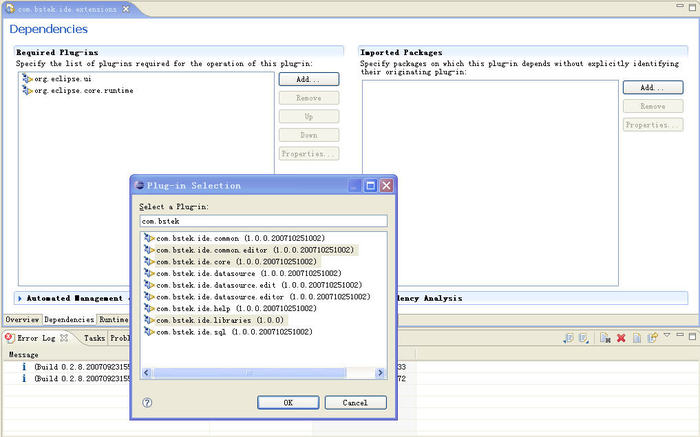The width and height of the screenshot is (700, 437).
Task: Click the Error Log tab icon
Action: point(9,337)
